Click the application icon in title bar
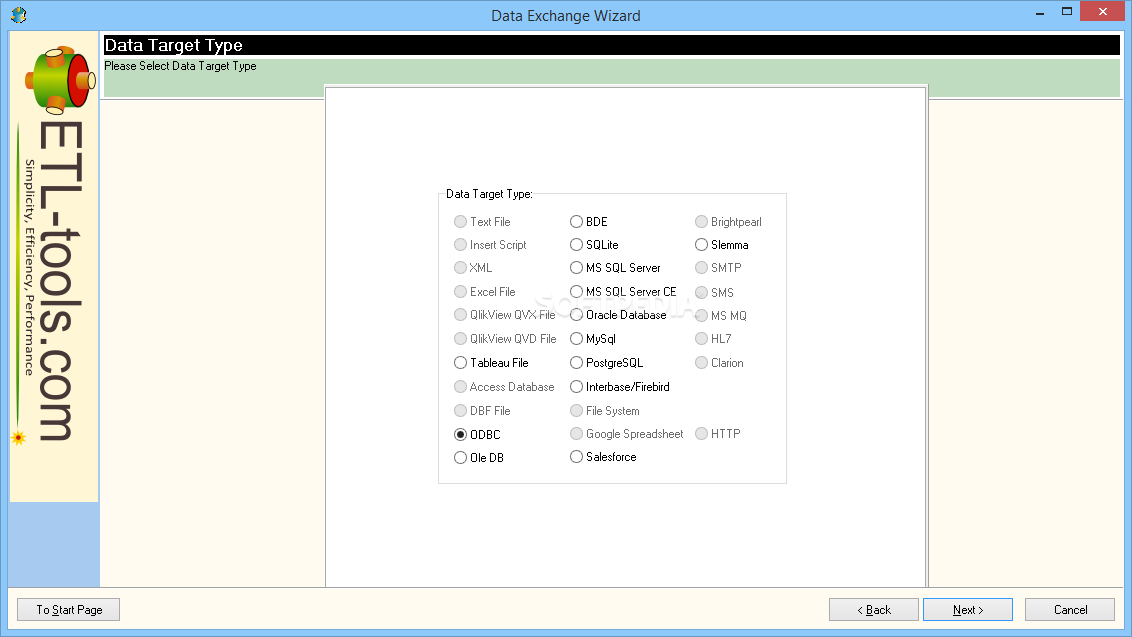1132x637 pixels. coord(19,14)
